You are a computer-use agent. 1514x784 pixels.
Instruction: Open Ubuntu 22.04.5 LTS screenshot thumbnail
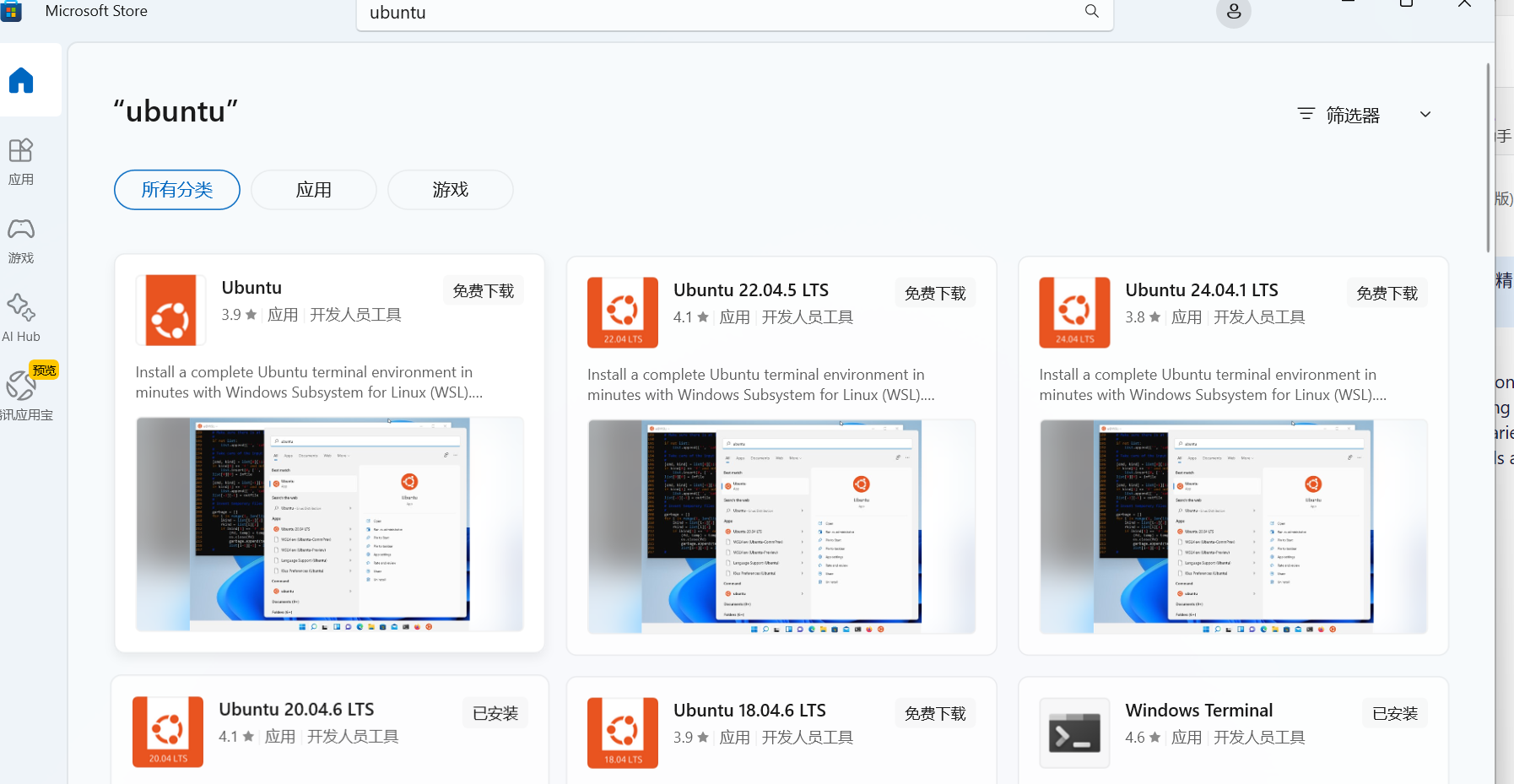781,527
